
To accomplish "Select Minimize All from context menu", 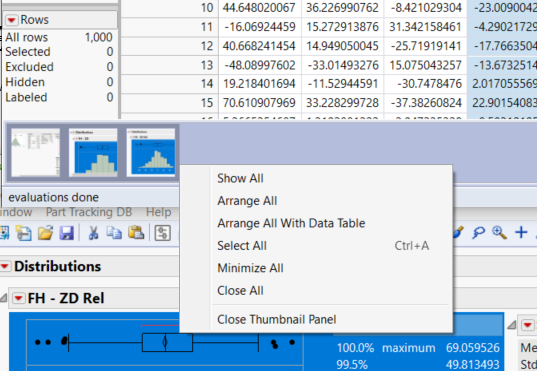I will click(x=250, y=268).
